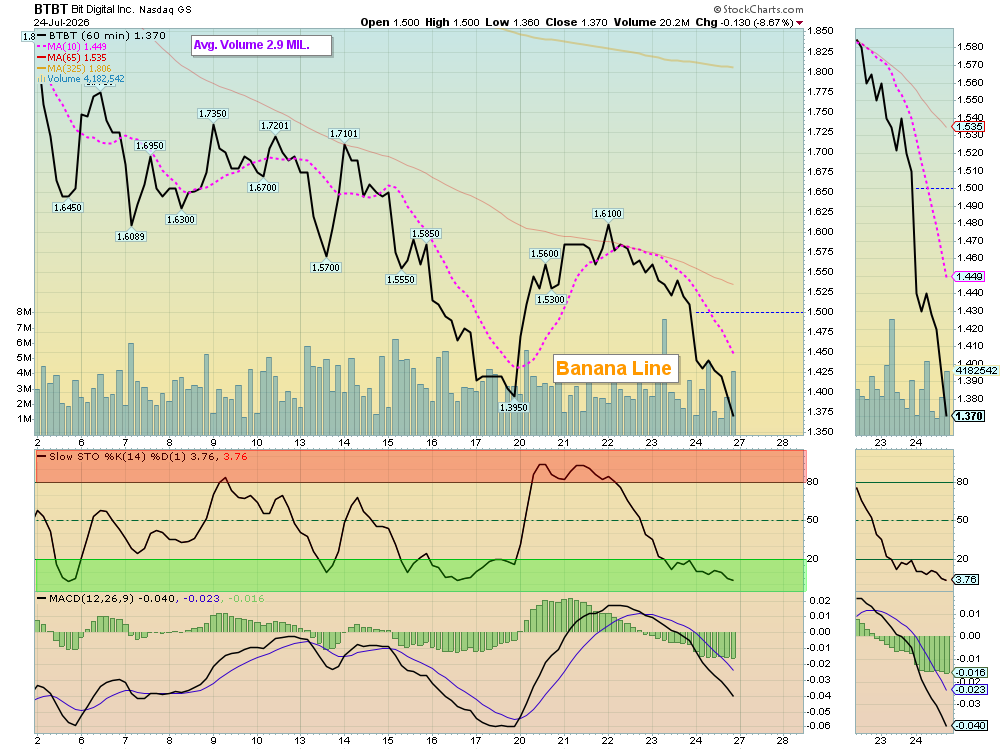Click the 1.6450 price low label

pyautogui.click(x=68, y=207)
